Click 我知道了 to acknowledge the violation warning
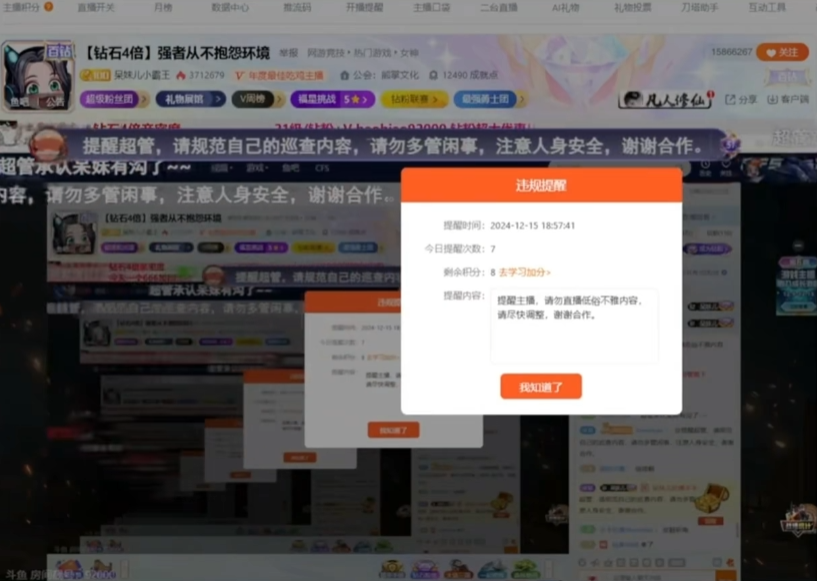Image resolution: width=817 pixels, height=581 pixels. [x=541, y=386]
